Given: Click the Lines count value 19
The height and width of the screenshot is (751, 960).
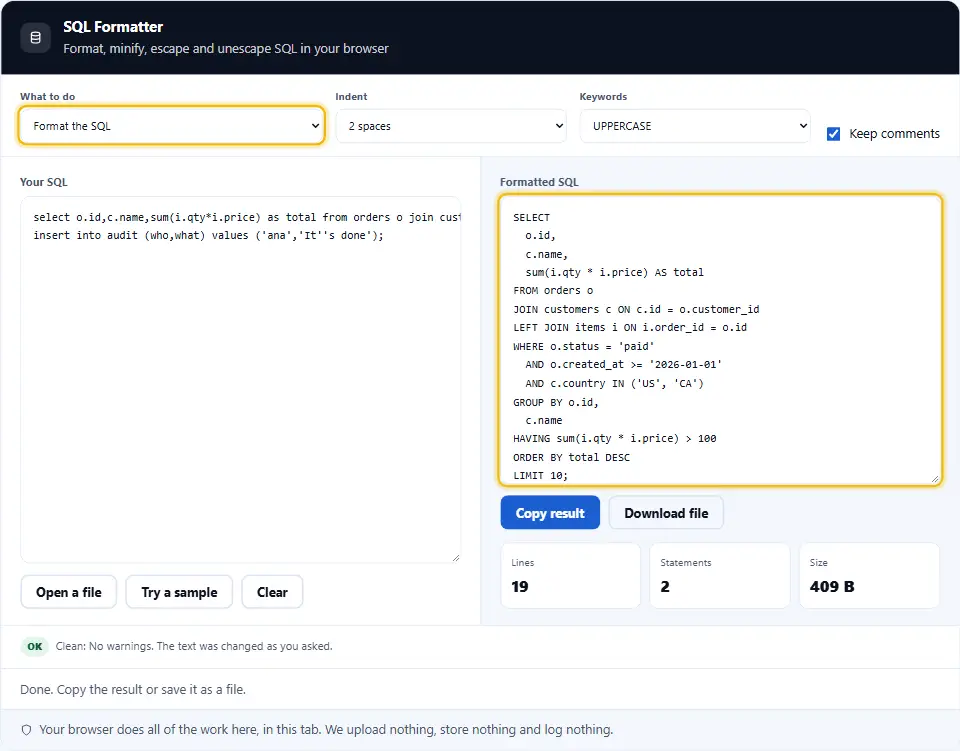Looking at the screenshot, I should 520,586.
